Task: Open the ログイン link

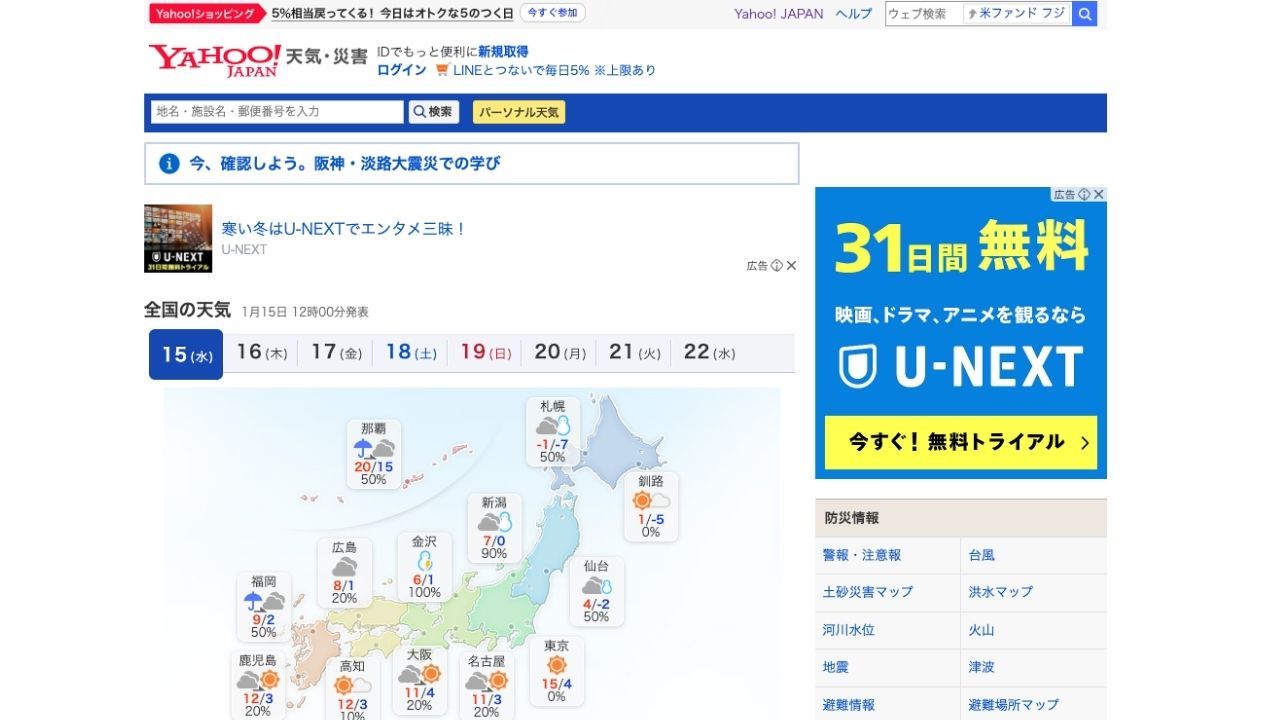Action: [x=402, y=70]
